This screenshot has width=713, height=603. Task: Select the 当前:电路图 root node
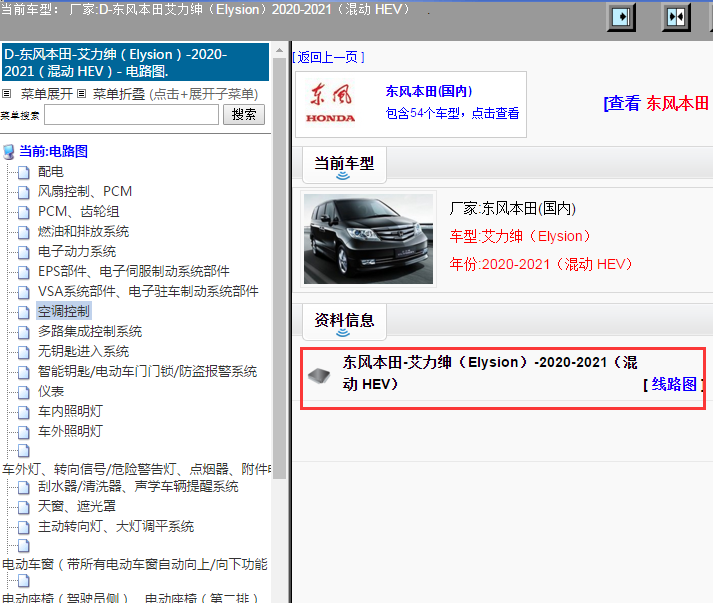(53, 151)
